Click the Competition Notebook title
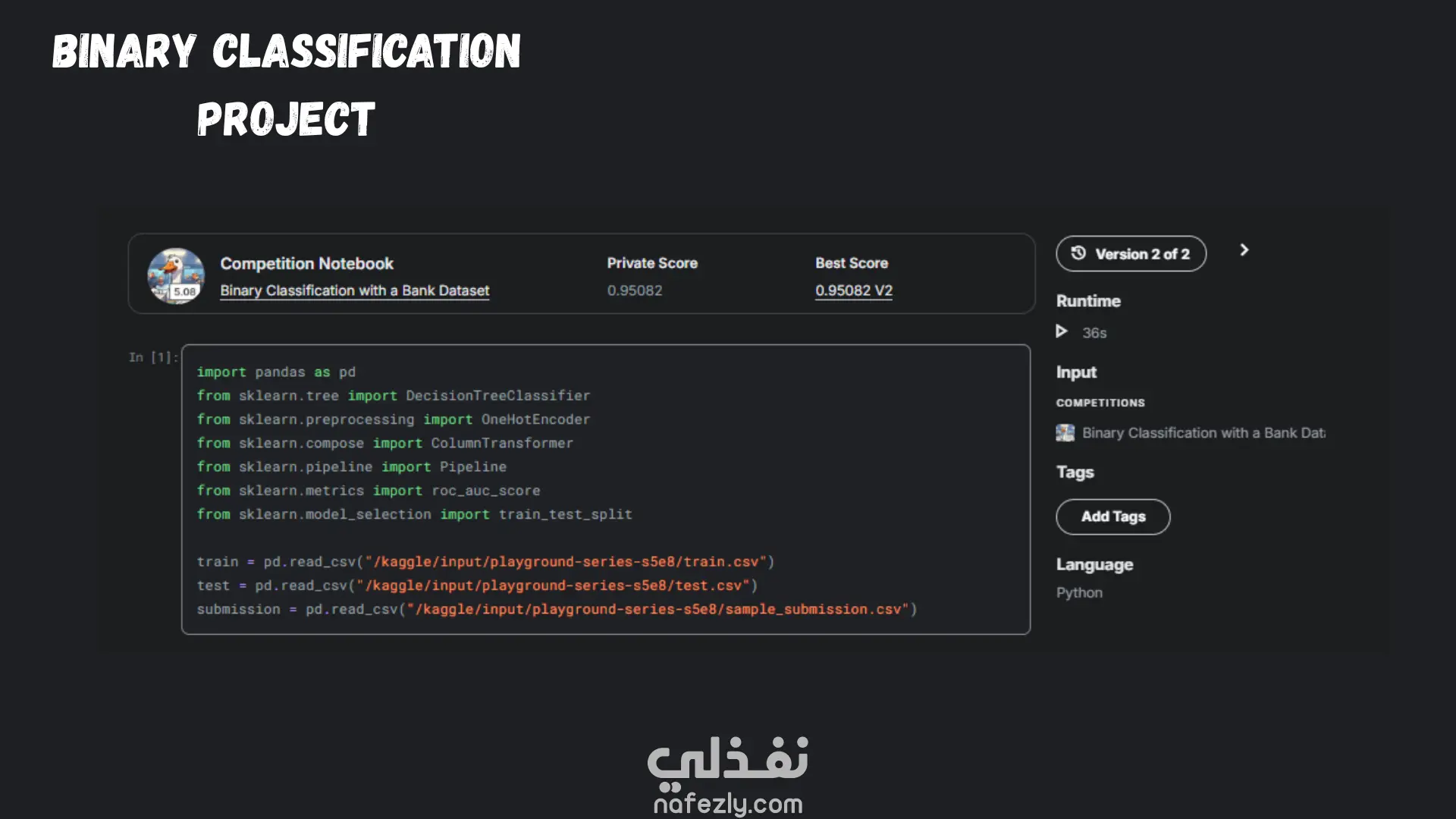1456x819 pixels. point(306,263)
